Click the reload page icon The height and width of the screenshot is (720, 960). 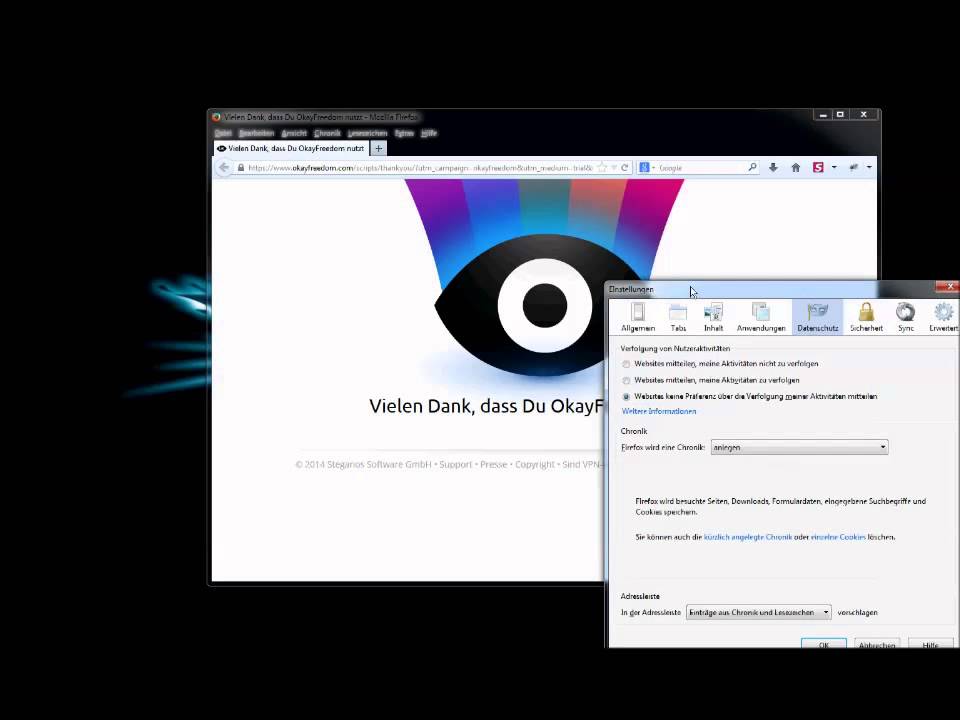[624, 167]
